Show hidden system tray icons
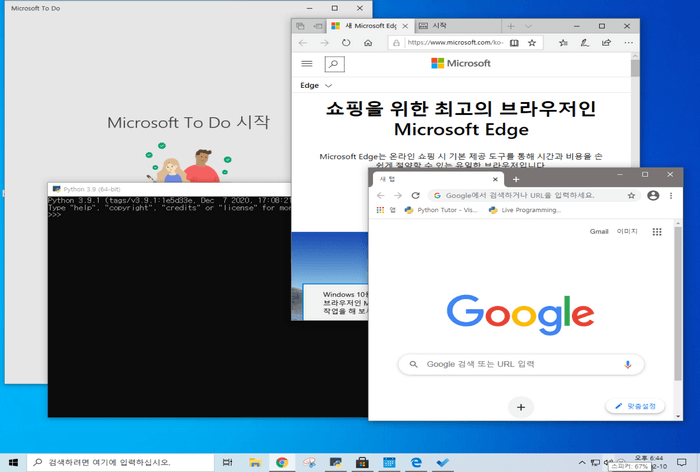The width and height of the screenshot is (700, 472). point(582,463)
